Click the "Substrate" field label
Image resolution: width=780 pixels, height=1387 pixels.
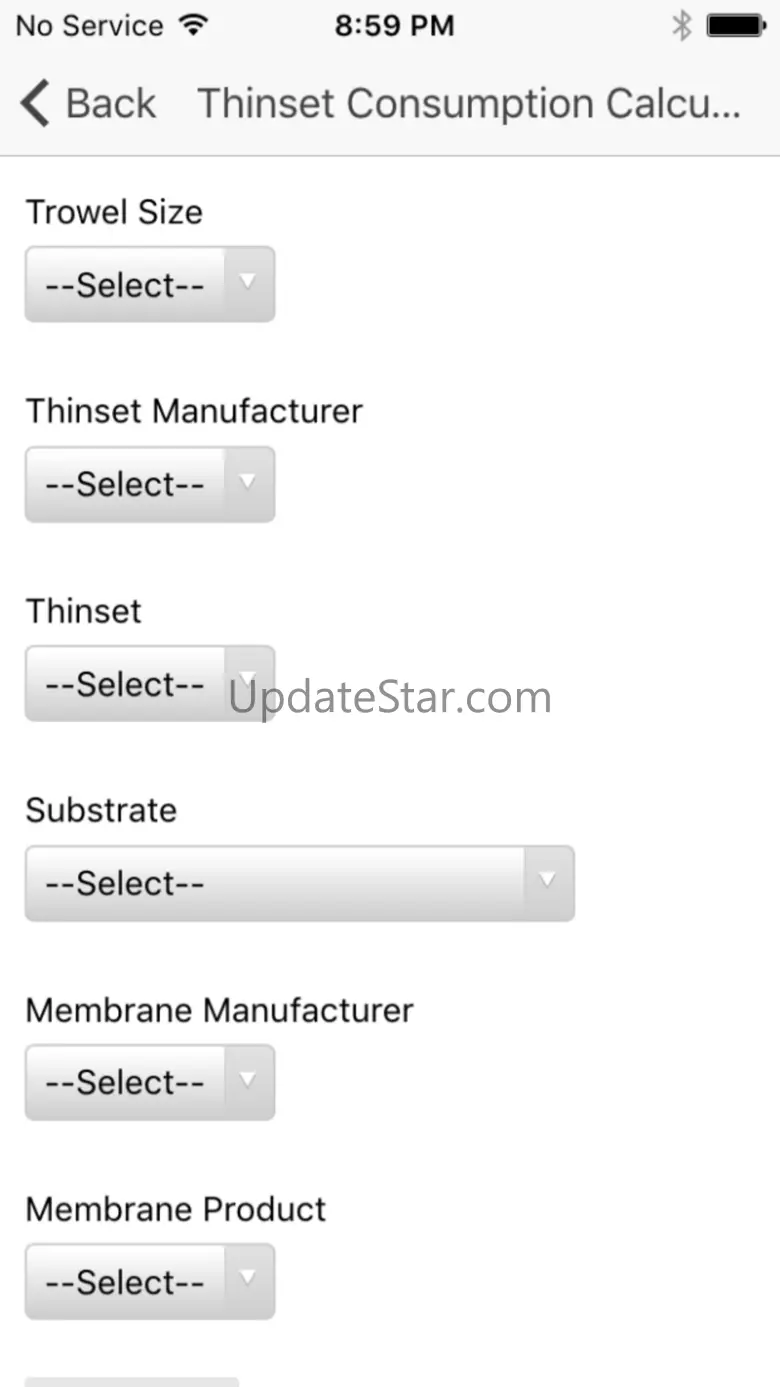tap(101, 810)
